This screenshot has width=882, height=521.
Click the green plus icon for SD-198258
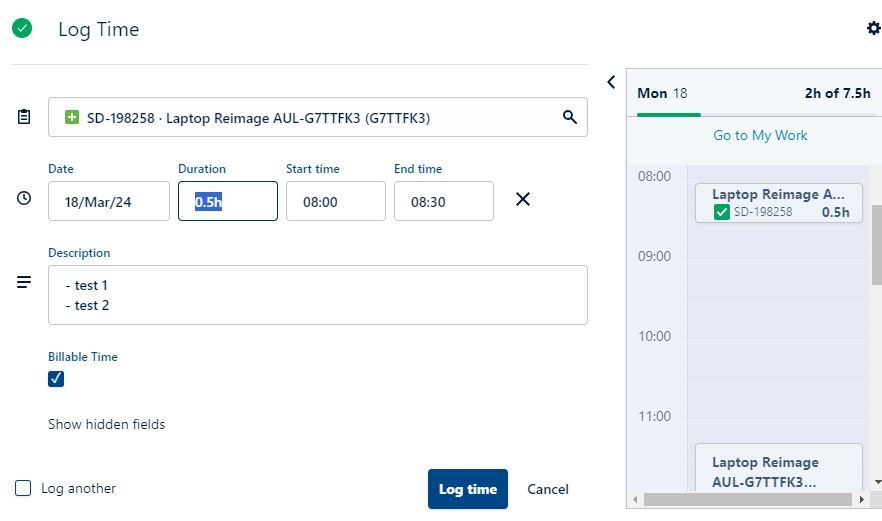pos(72,118)
